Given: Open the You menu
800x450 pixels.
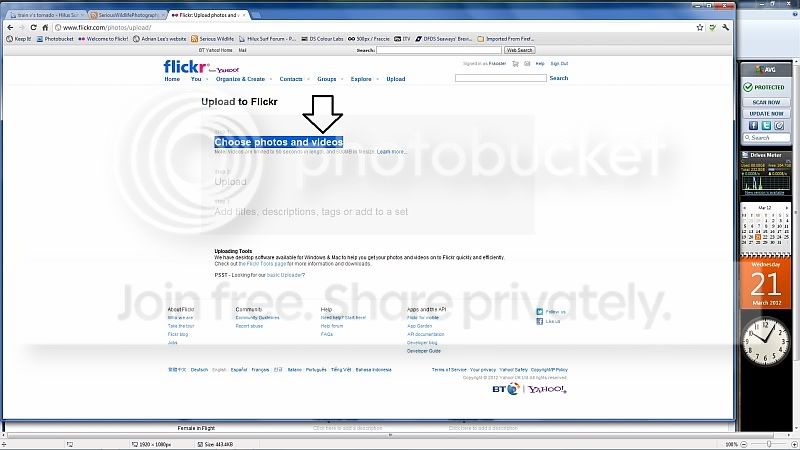Looking at the screenshot, I should (x=196, y=79).
